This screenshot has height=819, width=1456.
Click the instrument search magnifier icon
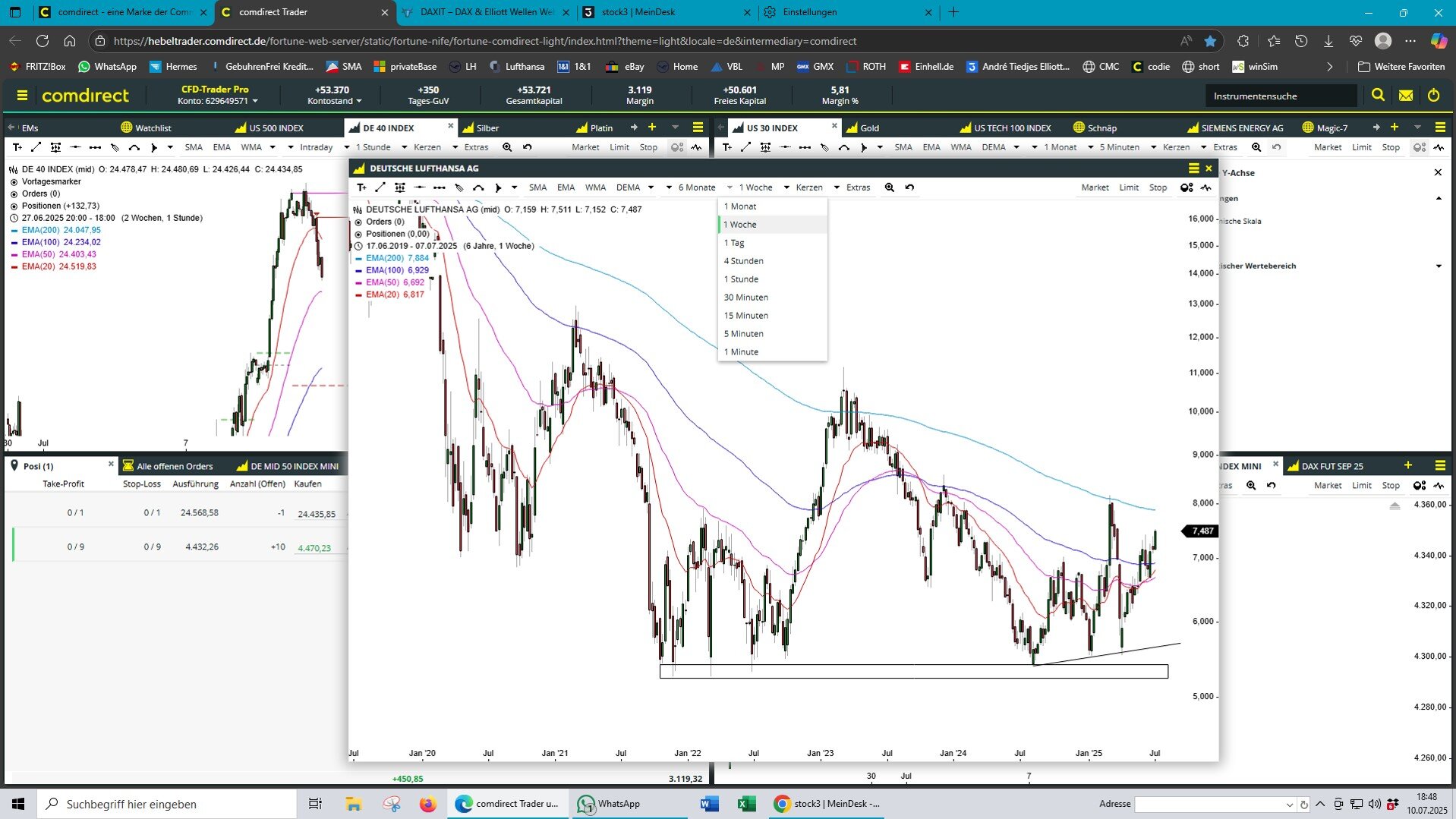(x=1378, y=96)
